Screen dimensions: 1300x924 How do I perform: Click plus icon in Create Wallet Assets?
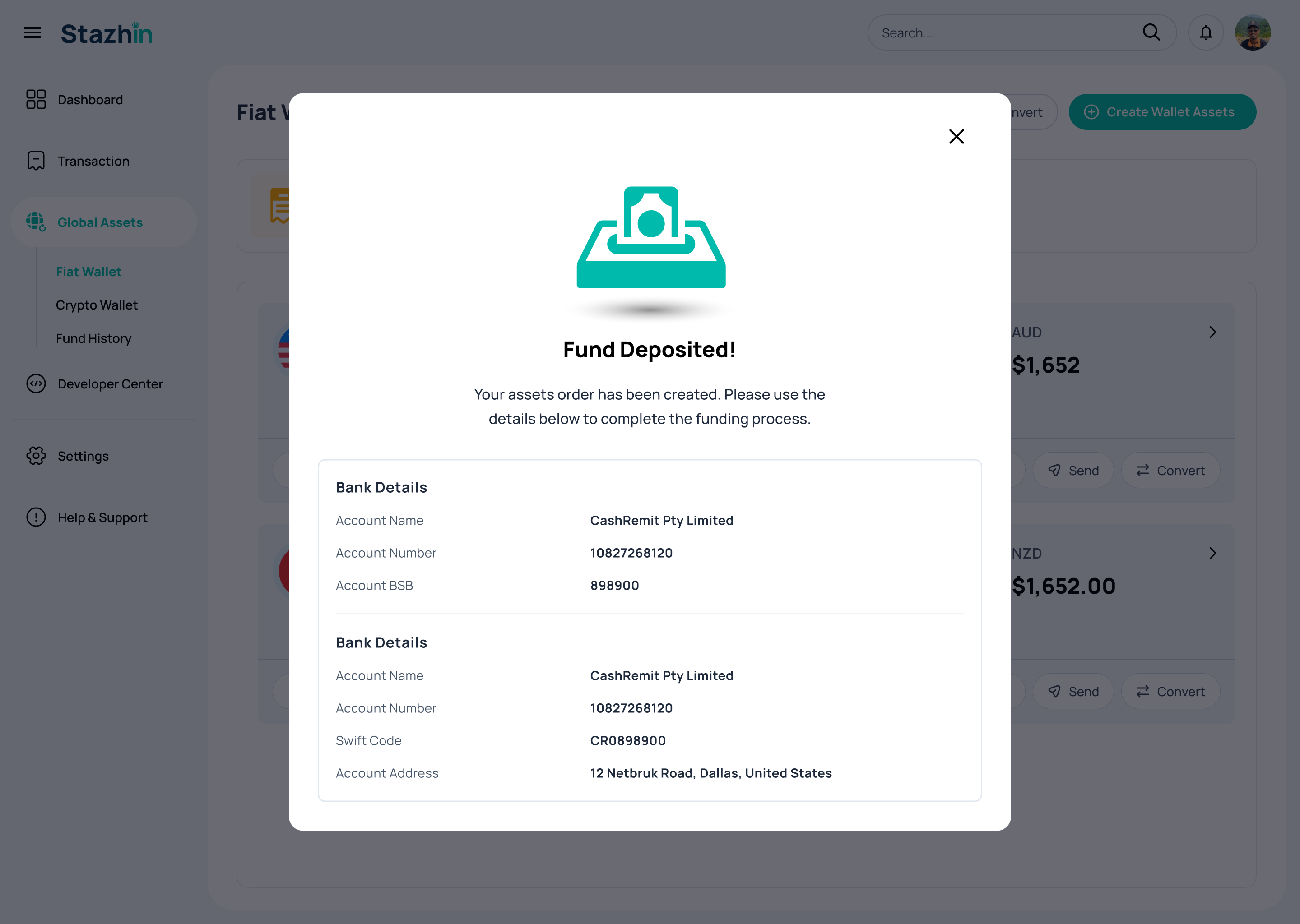point(1091,112)
